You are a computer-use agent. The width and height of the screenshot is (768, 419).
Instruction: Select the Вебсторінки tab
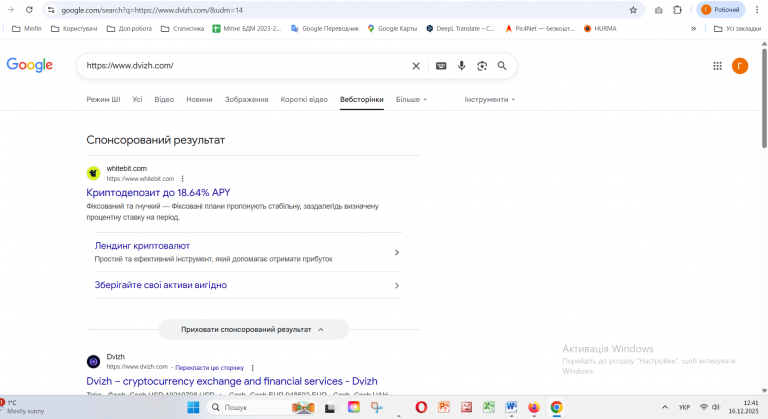361,99
